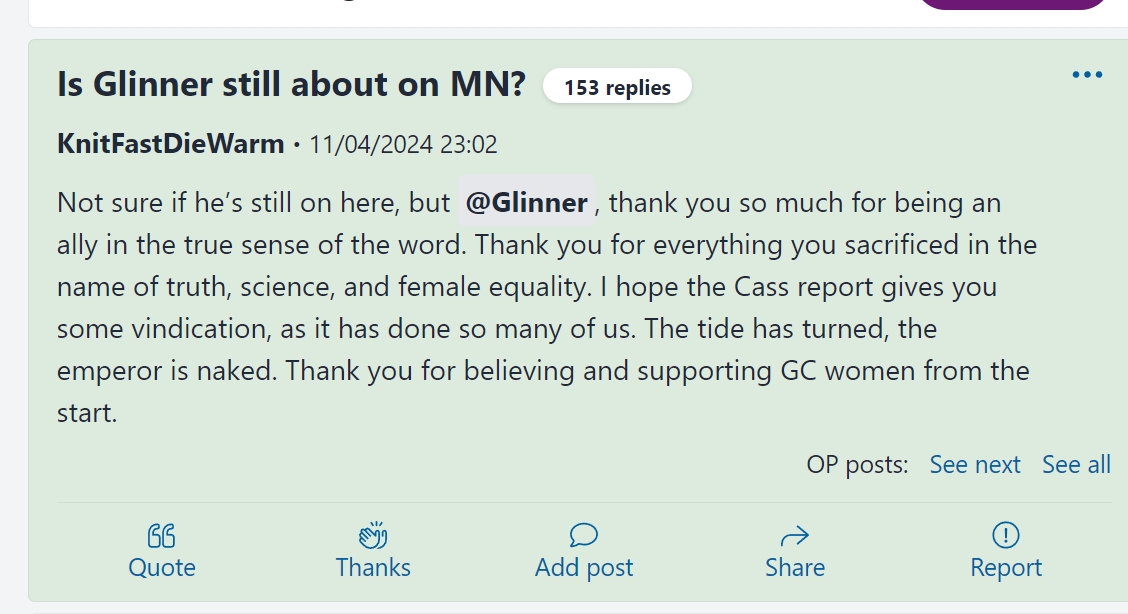Click the thread title Is Glinner still about

pos(291,84)
